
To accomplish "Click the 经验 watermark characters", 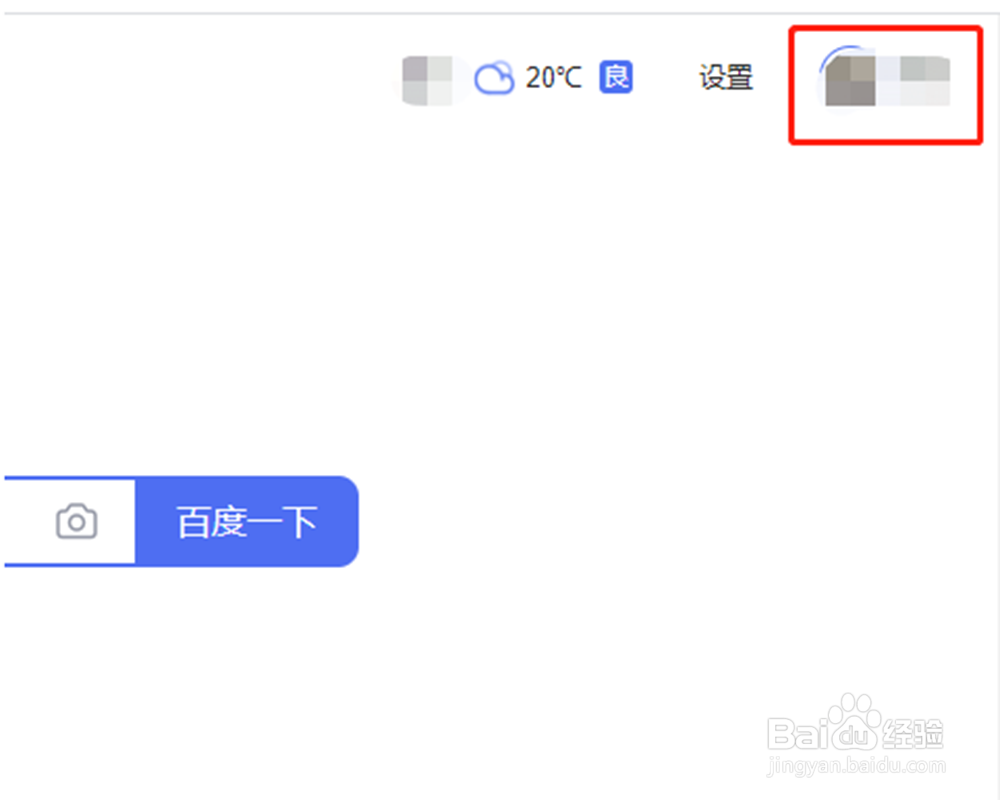I will pos(913,733).
